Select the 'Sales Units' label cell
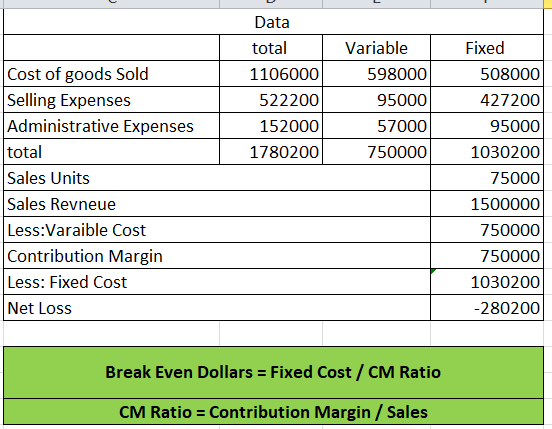 217,178
